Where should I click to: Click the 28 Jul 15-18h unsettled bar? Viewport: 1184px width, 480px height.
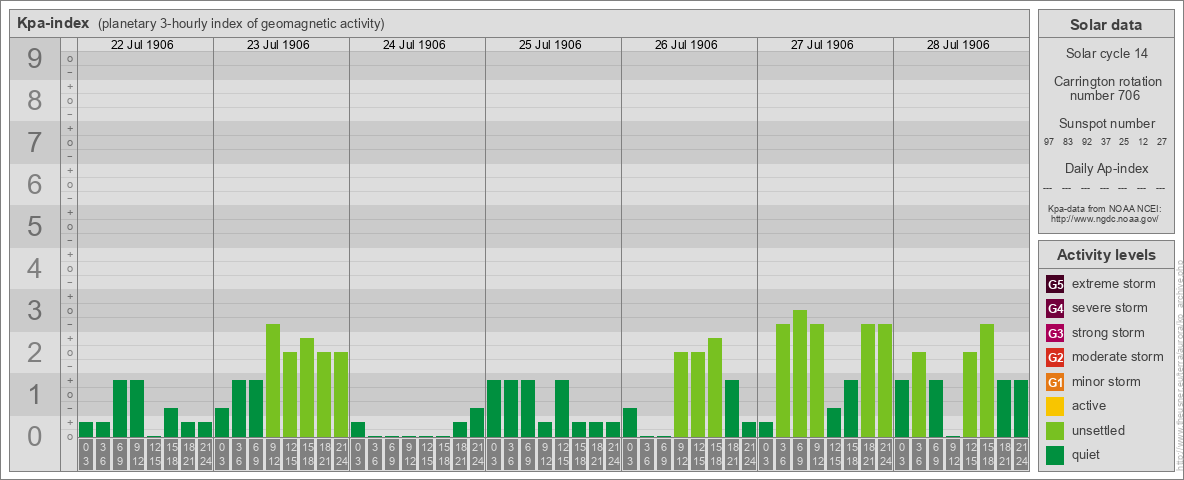pos(986,380)
